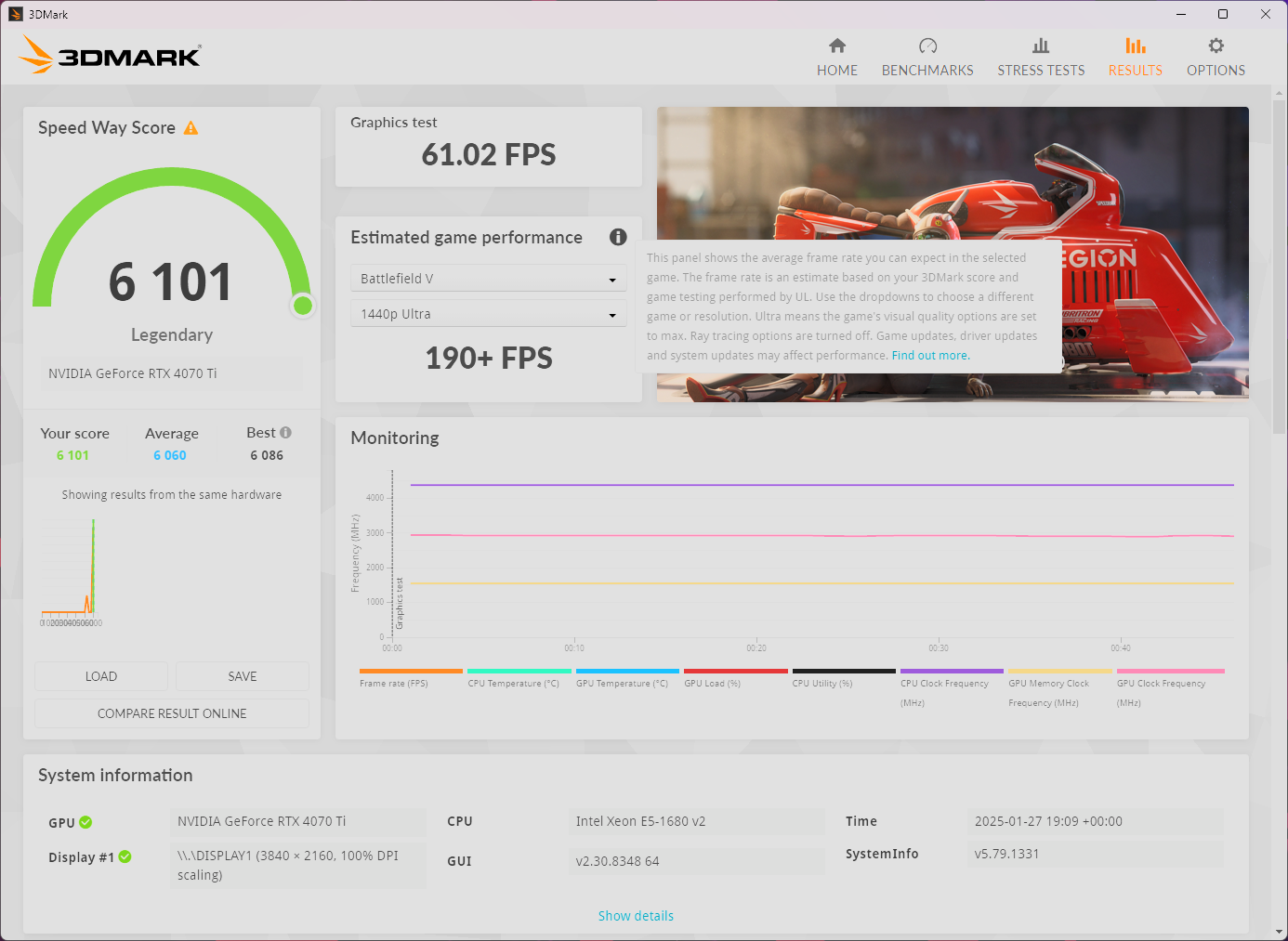Toggle the GPU Load (%) legend swatch

tap(736, 671)
